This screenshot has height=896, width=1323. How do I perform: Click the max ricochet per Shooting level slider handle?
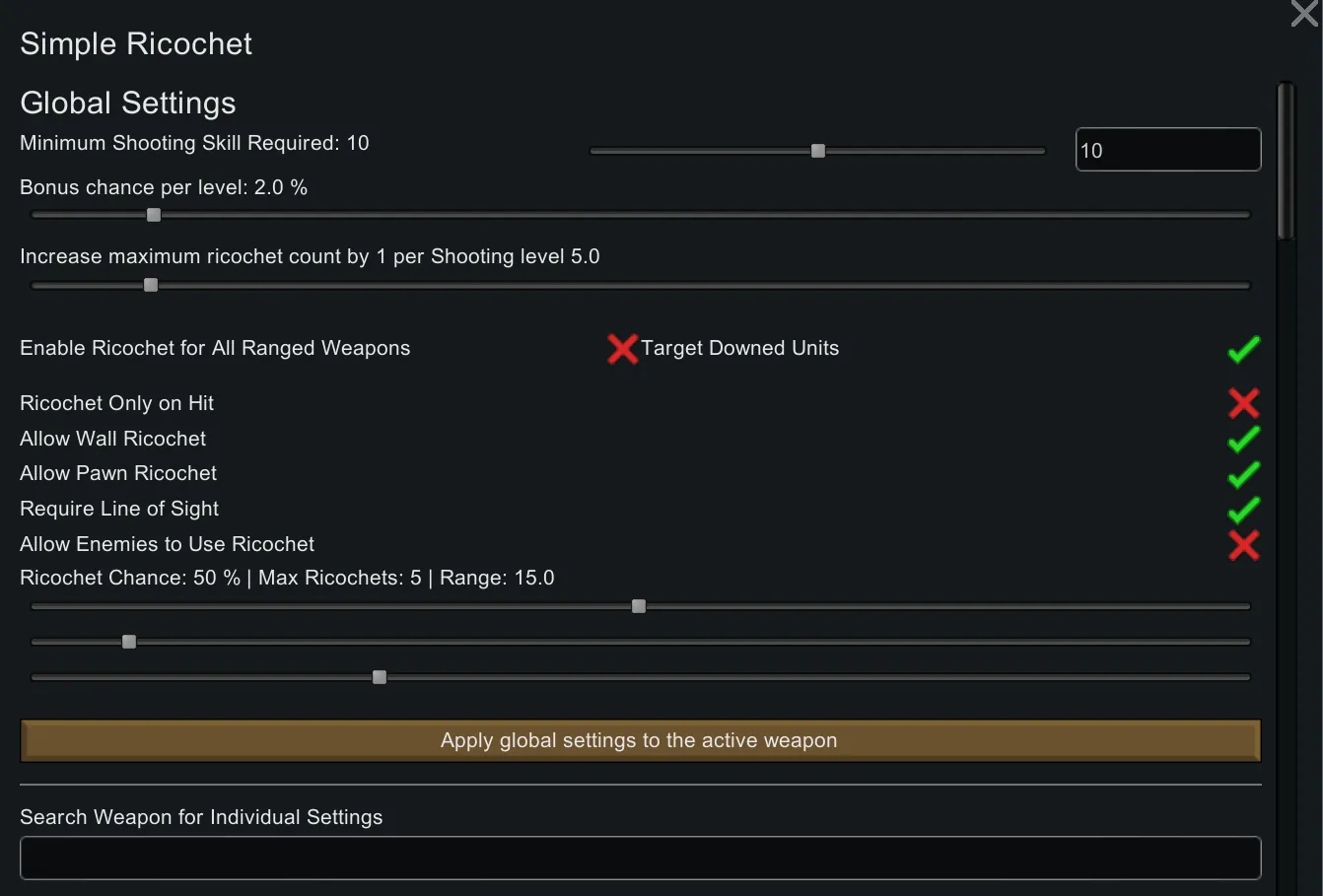point(151,286)
